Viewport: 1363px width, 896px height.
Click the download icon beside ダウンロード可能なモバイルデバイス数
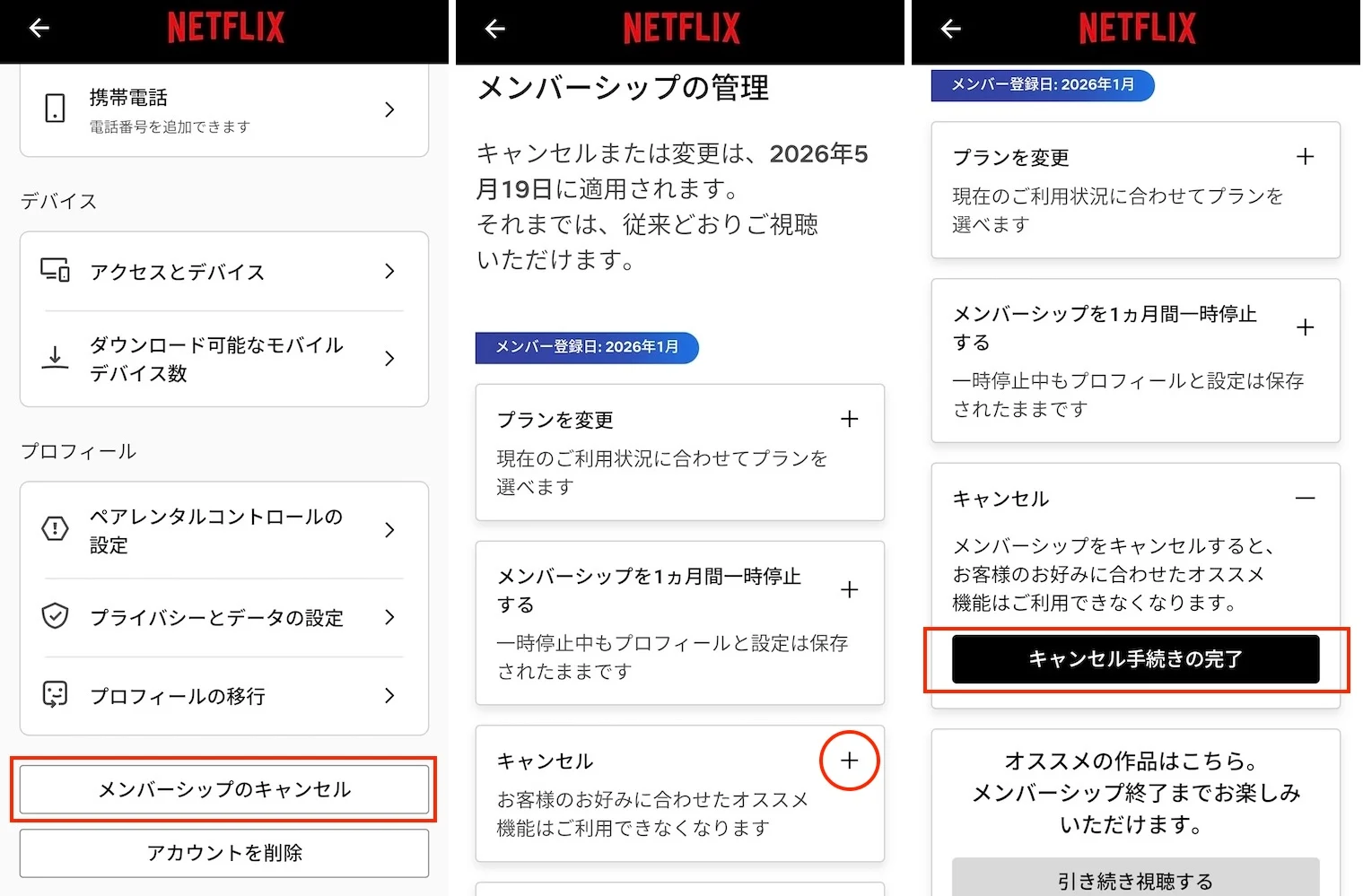(55, 358)
